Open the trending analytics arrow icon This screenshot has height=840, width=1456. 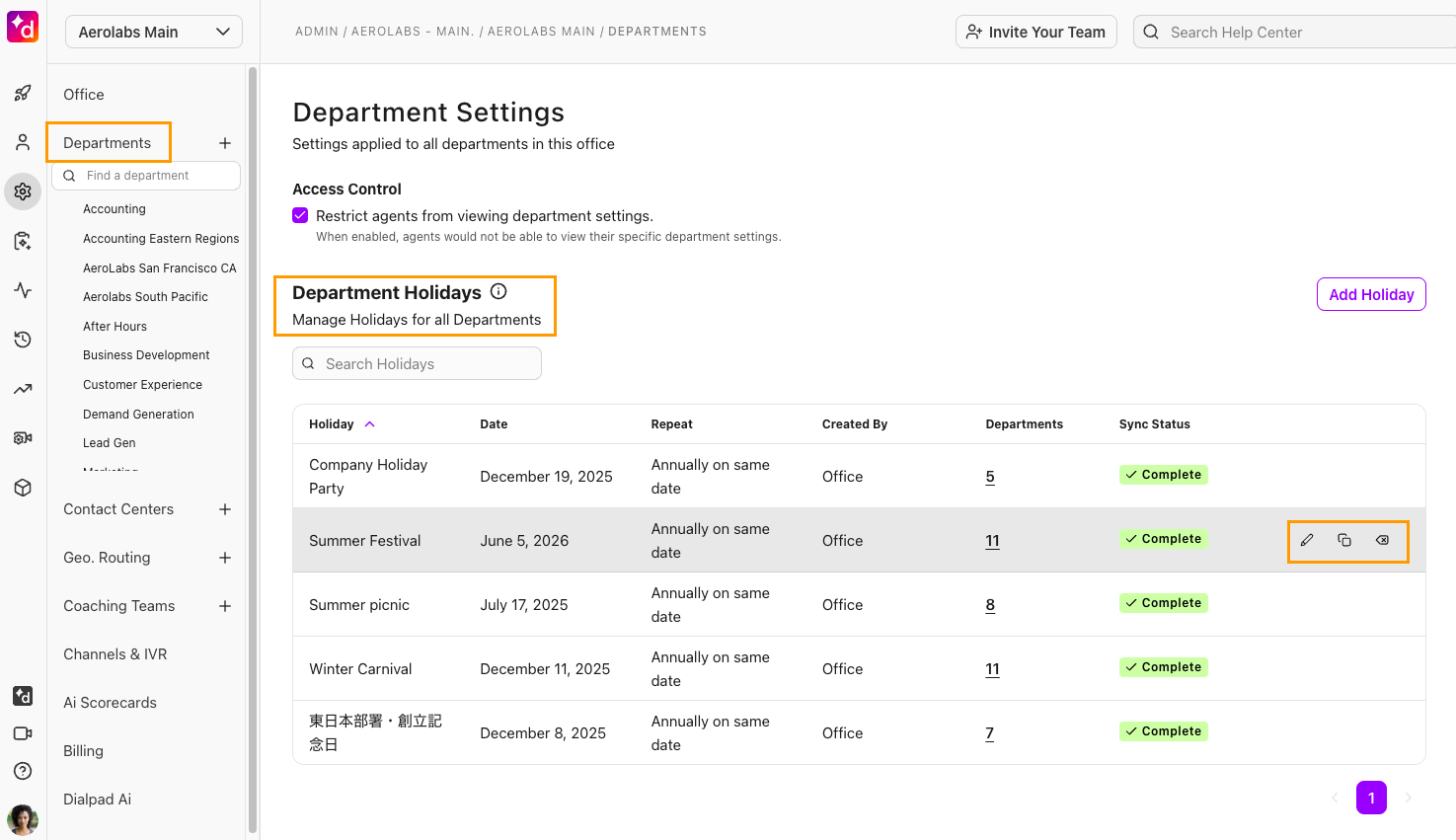(x=23, y=389)
